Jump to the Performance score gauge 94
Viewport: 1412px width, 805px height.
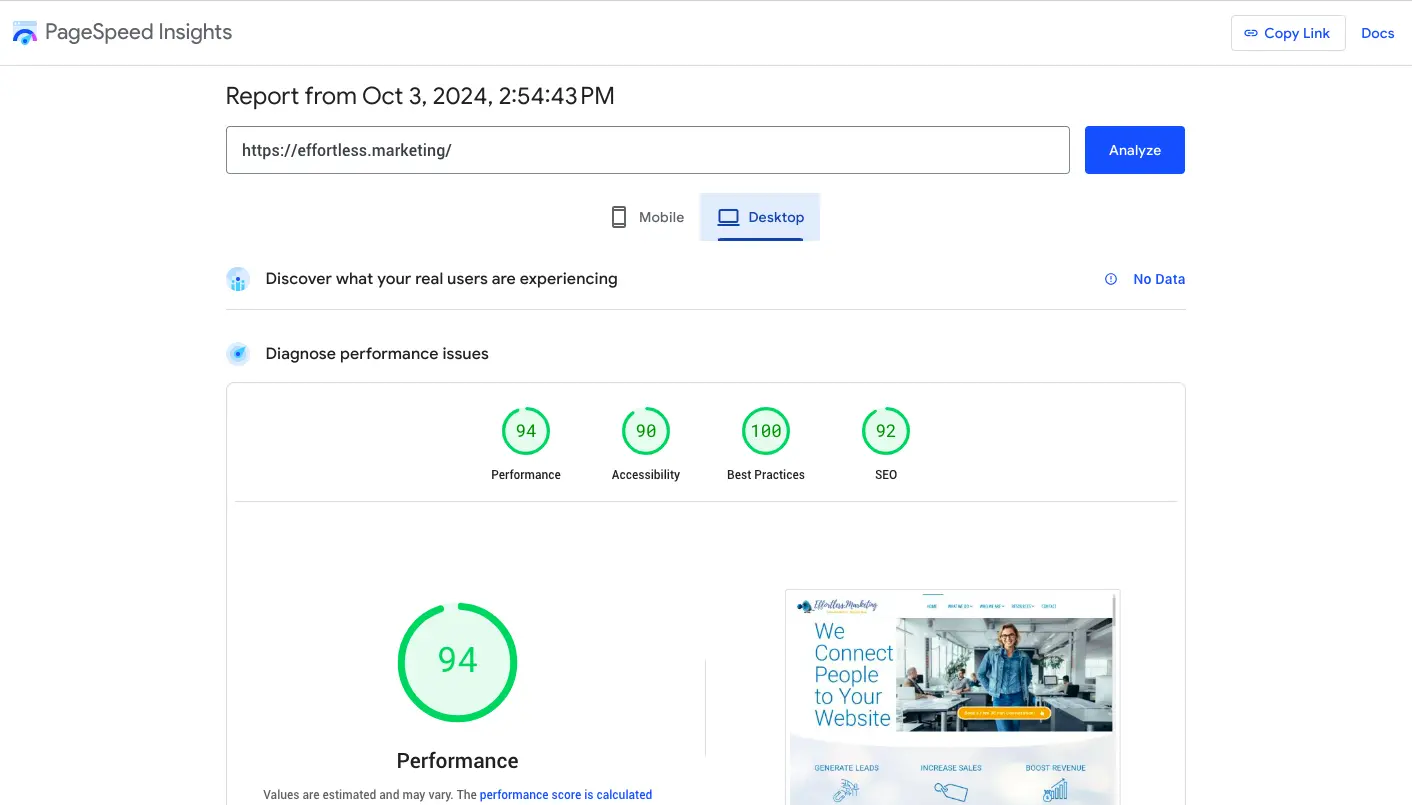(x=526, y=432)
